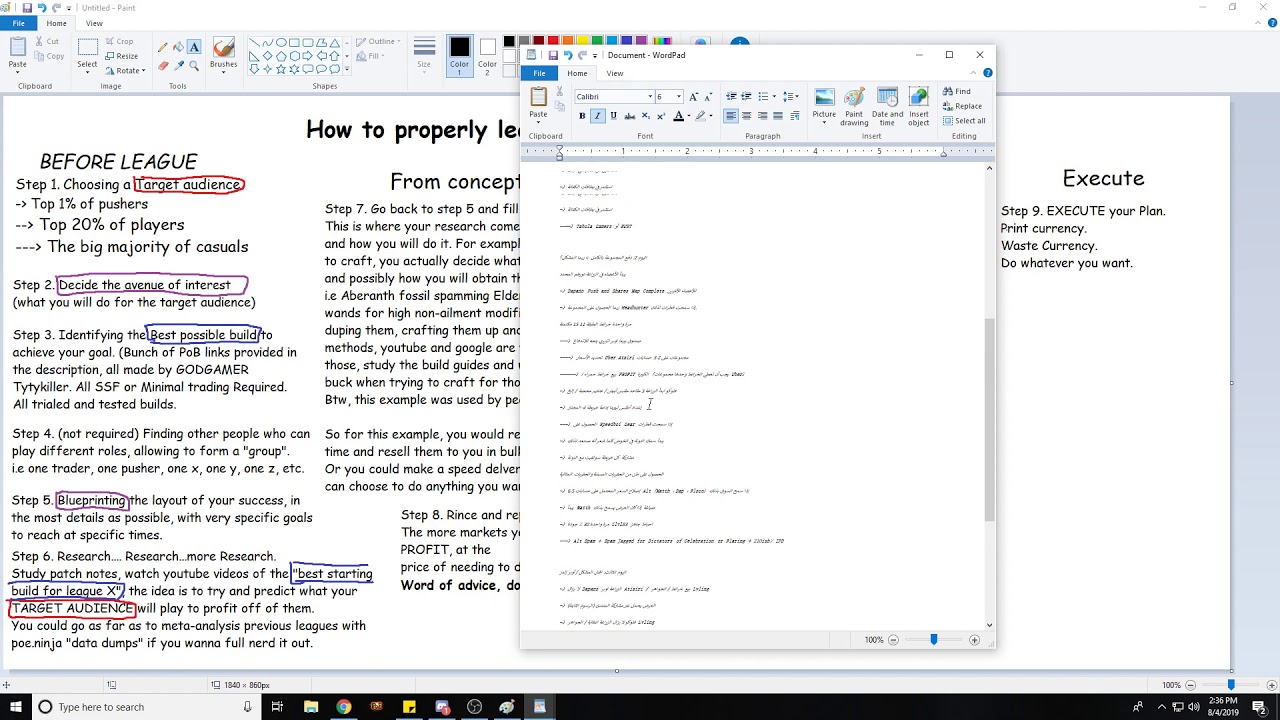The height and width of the screenshot is (720, 1280).
Task: Click Insert object in WordPad
Action: (x=919, y=106)
